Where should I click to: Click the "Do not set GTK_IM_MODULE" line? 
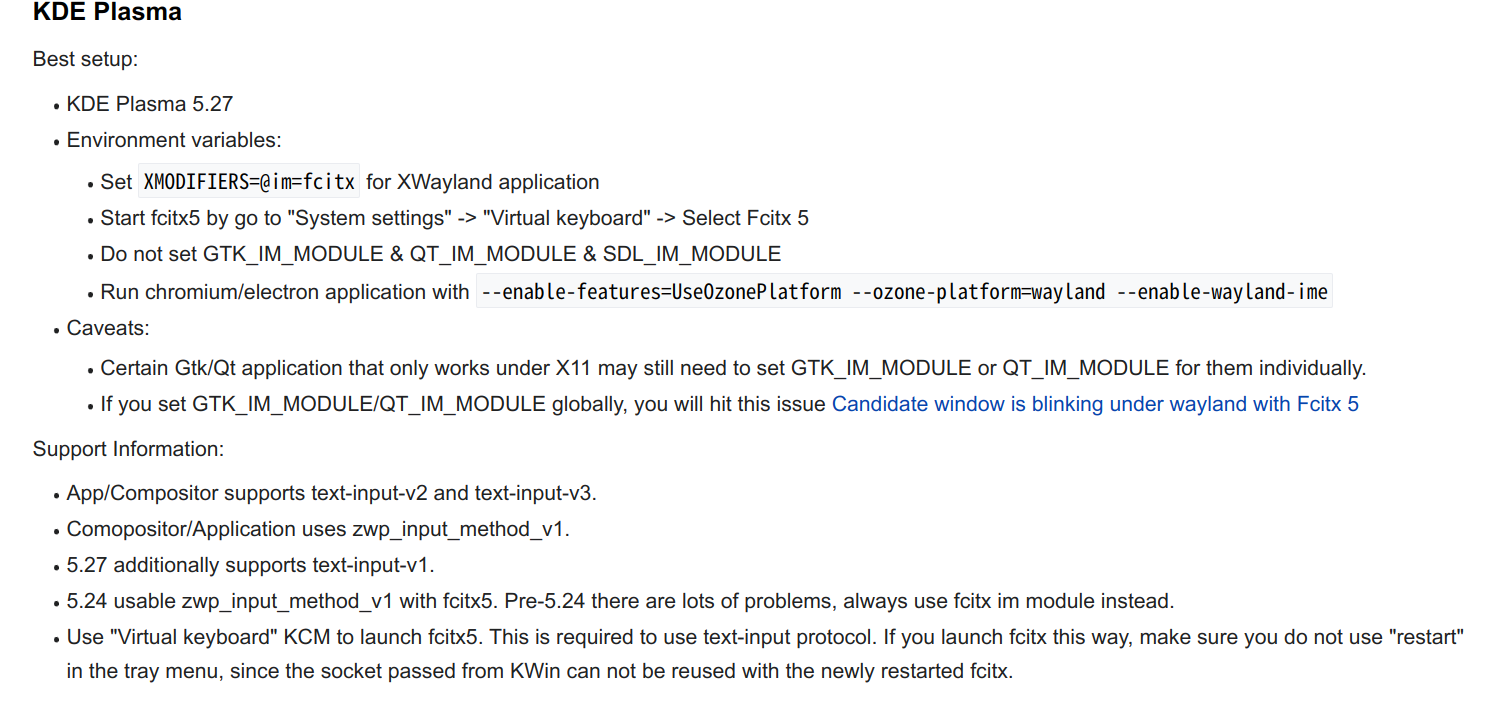[x=440, y=254]
